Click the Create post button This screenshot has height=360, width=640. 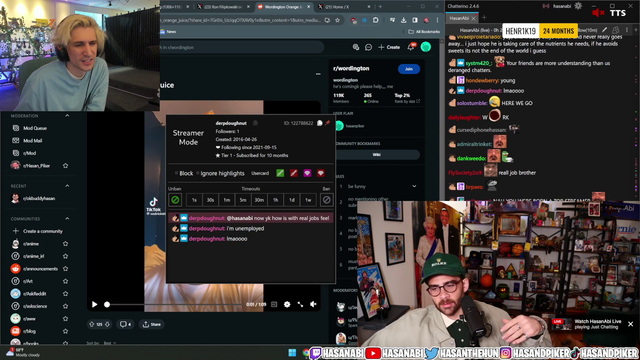click(x=389, y=47)
